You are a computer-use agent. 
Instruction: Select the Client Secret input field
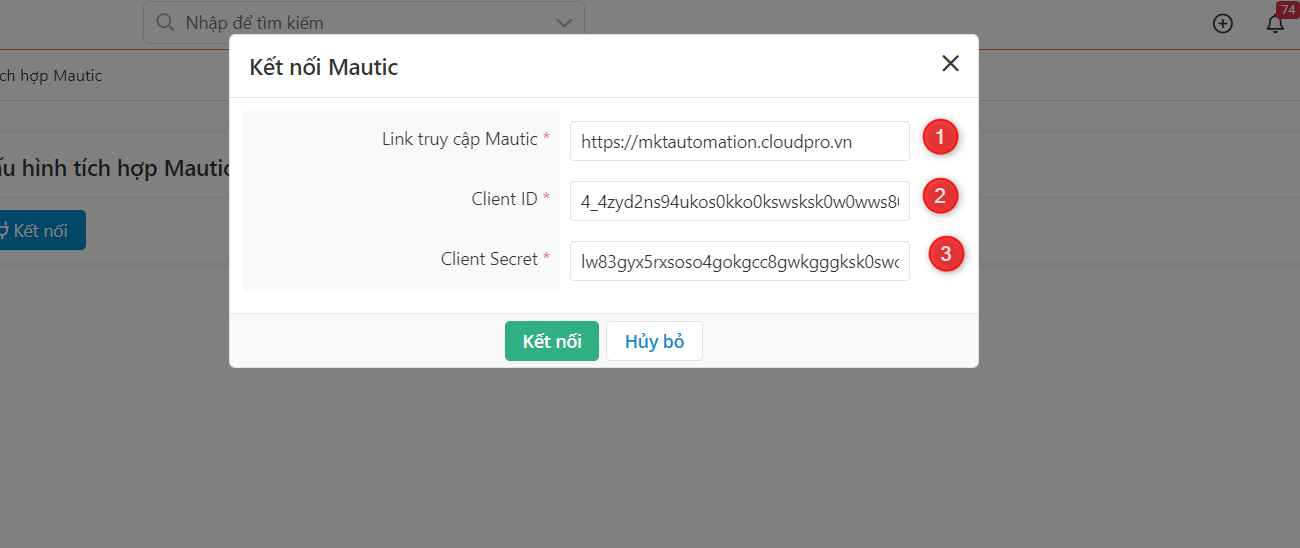(740, 260)
